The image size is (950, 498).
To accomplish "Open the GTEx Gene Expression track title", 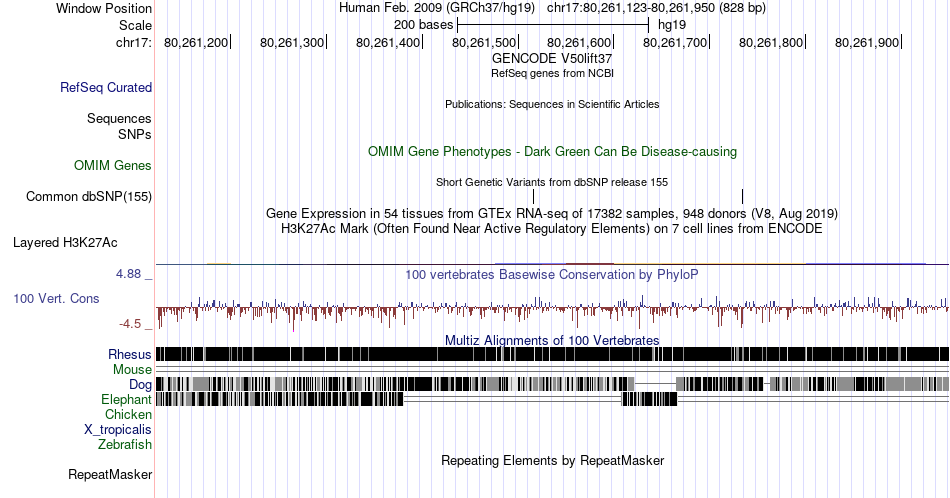I will coord(552,213).
